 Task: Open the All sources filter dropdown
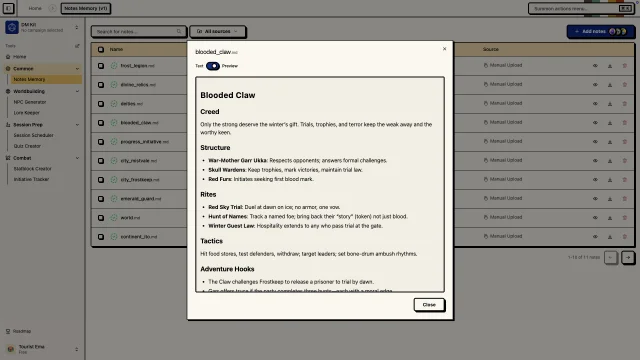coord(218,31)
